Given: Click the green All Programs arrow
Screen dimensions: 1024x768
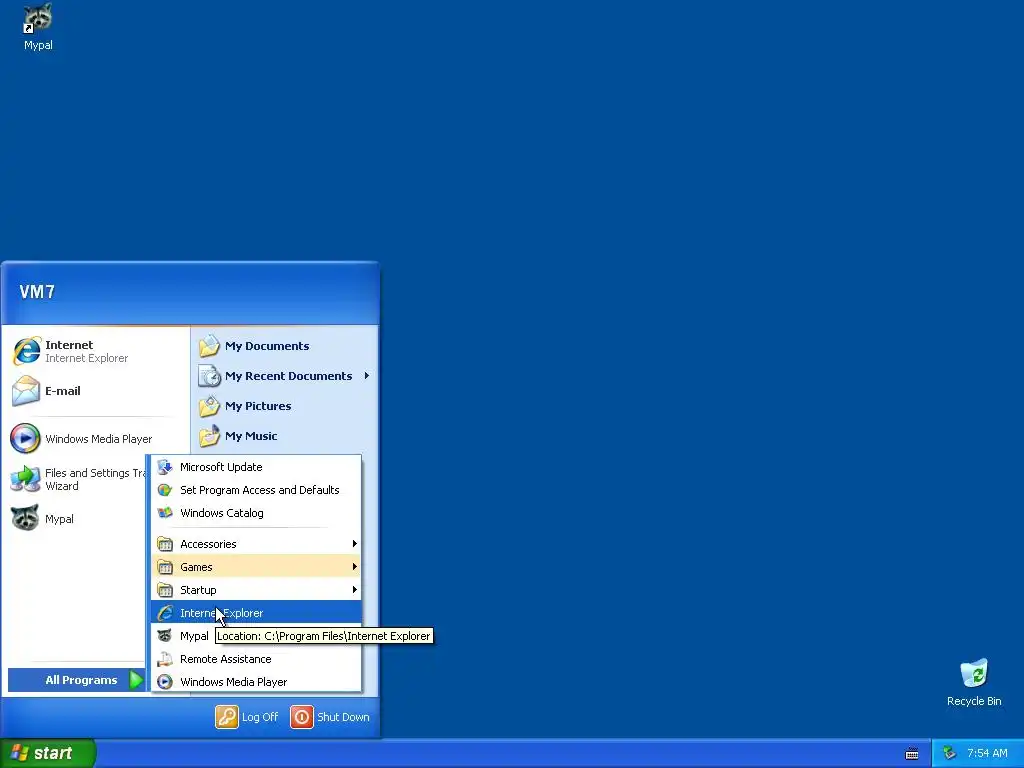Looking at the screenshot, I should point(136,680).
